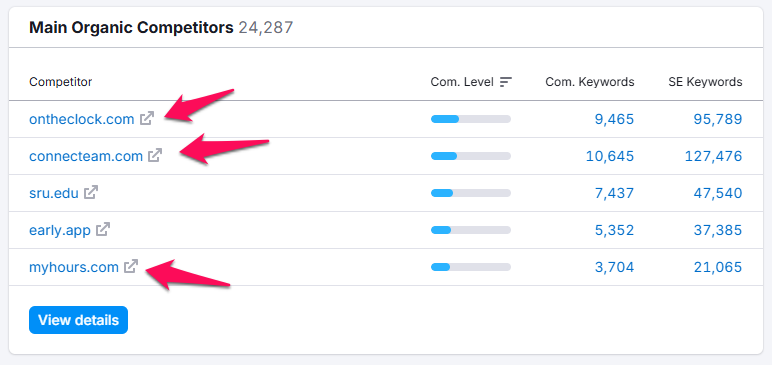The image size is (772, 365).
Task: Click the connecteam.com competitor link
Action: [86, 156]
